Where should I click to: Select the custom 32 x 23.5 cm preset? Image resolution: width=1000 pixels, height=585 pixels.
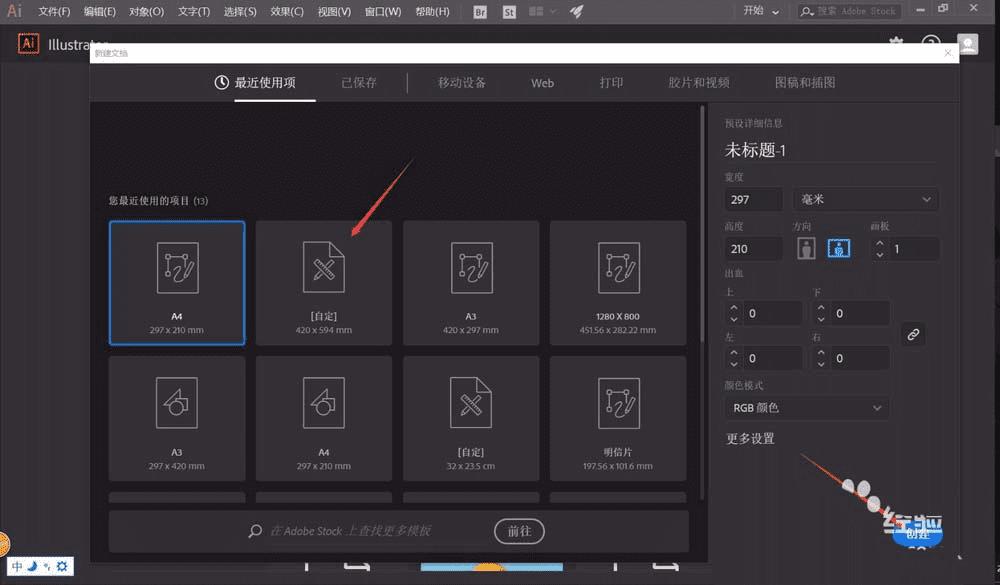point(471,418)
